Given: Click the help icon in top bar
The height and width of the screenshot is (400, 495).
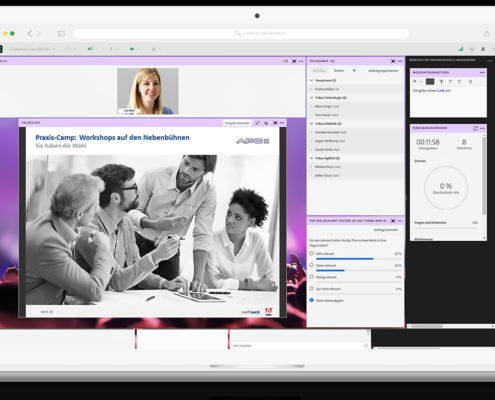Looking at the screenshot, I should tap(472, 49).
